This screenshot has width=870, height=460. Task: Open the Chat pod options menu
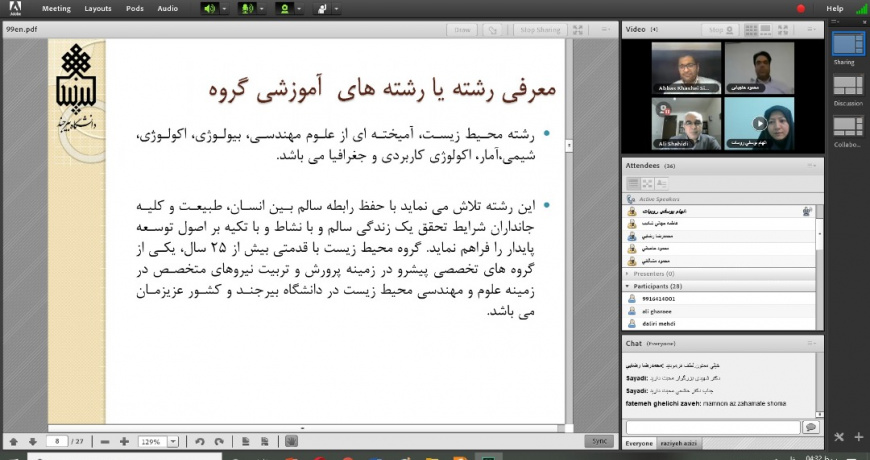click(811, 343)
